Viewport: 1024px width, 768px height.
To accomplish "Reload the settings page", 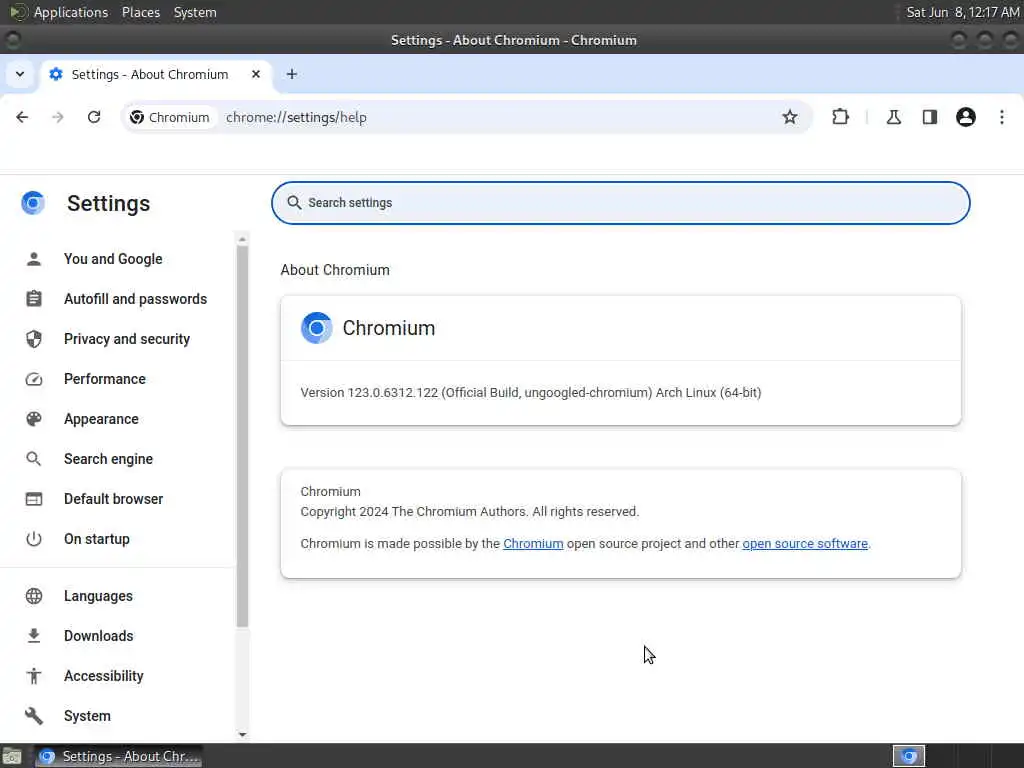I will (x=94, y=117).
